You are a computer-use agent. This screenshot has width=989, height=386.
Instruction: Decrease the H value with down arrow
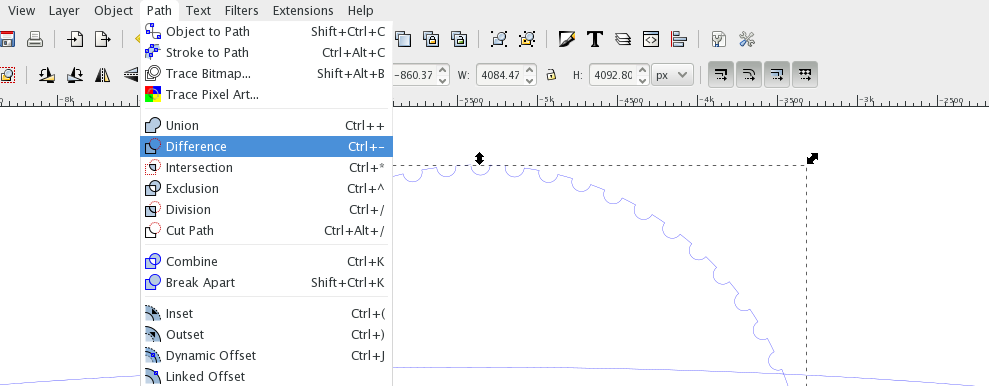coord(642,80)
